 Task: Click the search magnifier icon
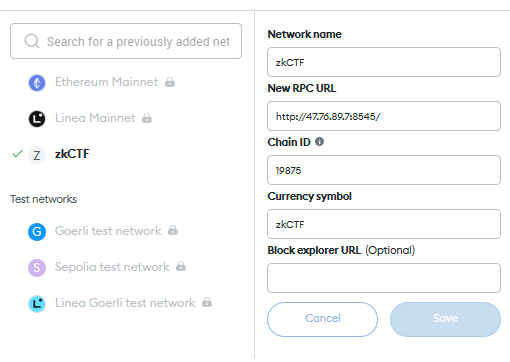tap(32, 41)
